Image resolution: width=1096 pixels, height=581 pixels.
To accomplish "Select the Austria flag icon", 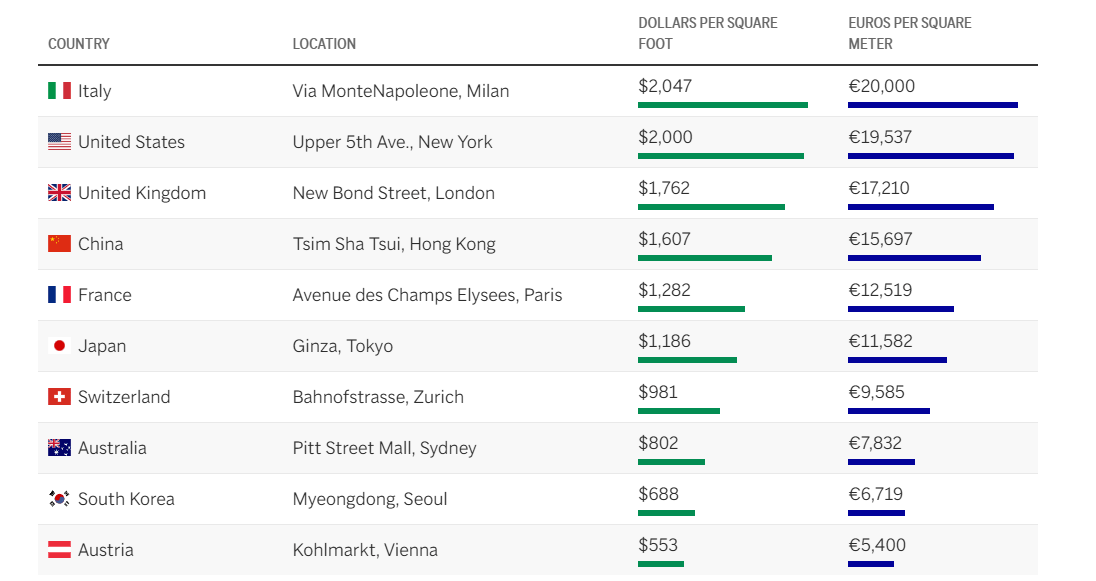I will [59, 550].
